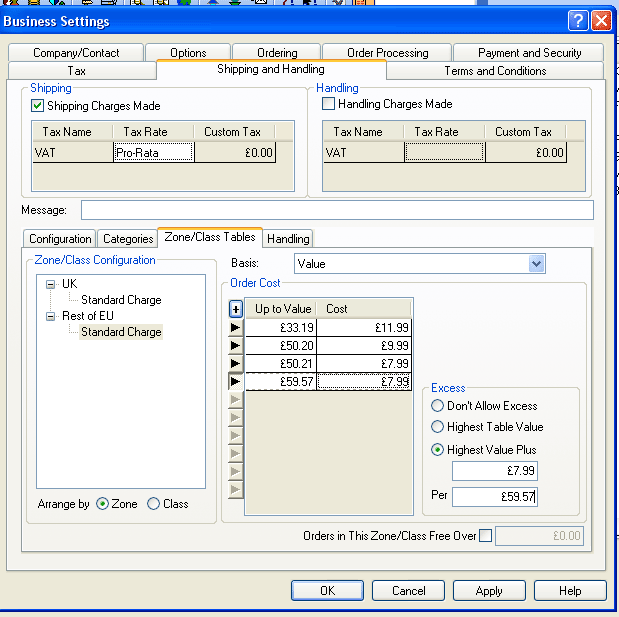Collapse the Rest of EU tree node
Viewport: 619px width, 617px height.
pos(50,316)
